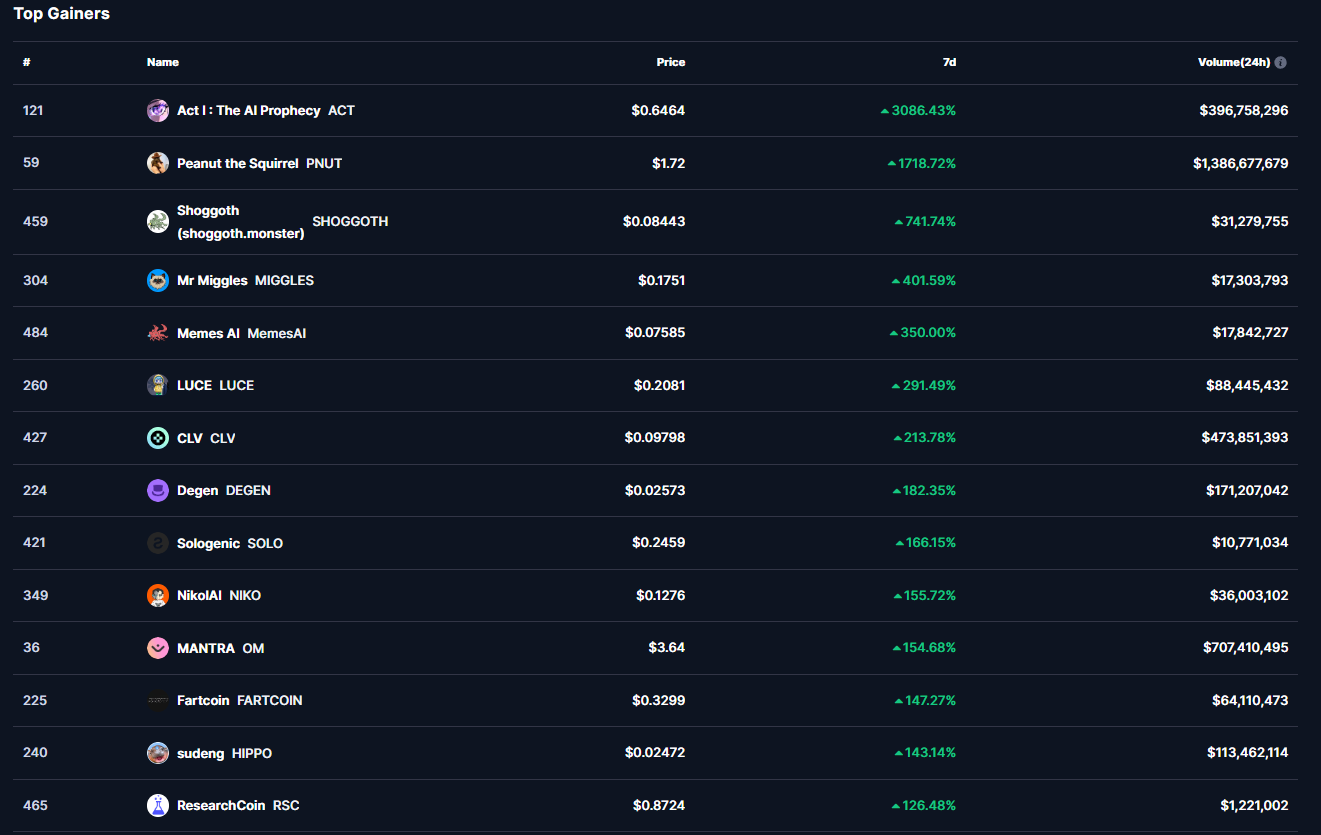Click the CLV coin logo
This screenshot has width=1321, height=835.
pyautogui.click(x=158, y=438)
